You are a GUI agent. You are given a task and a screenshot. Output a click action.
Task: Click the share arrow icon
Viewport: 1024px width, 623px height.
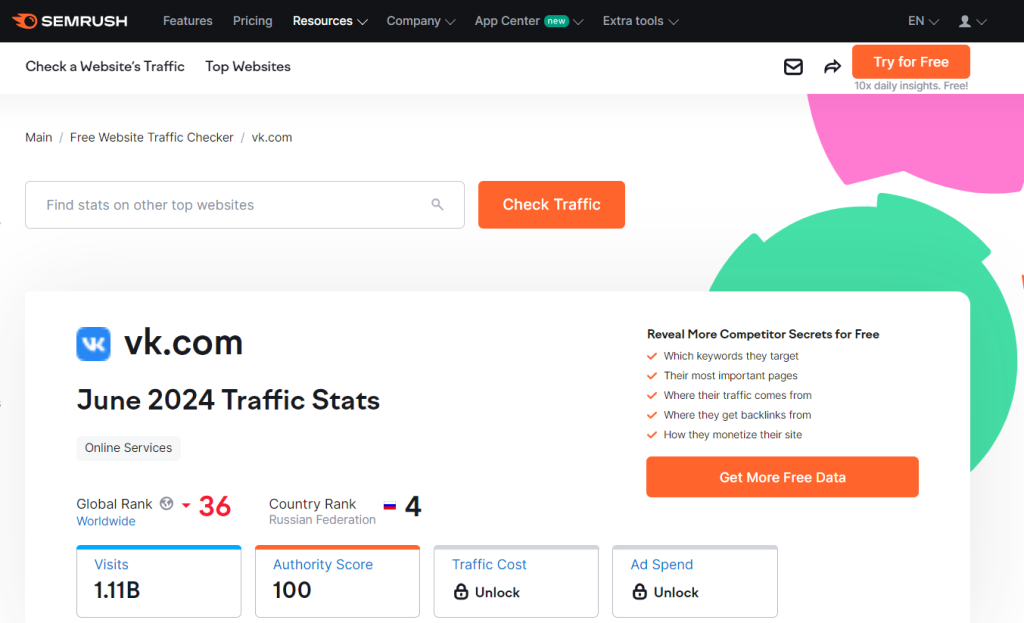(832, 67)
